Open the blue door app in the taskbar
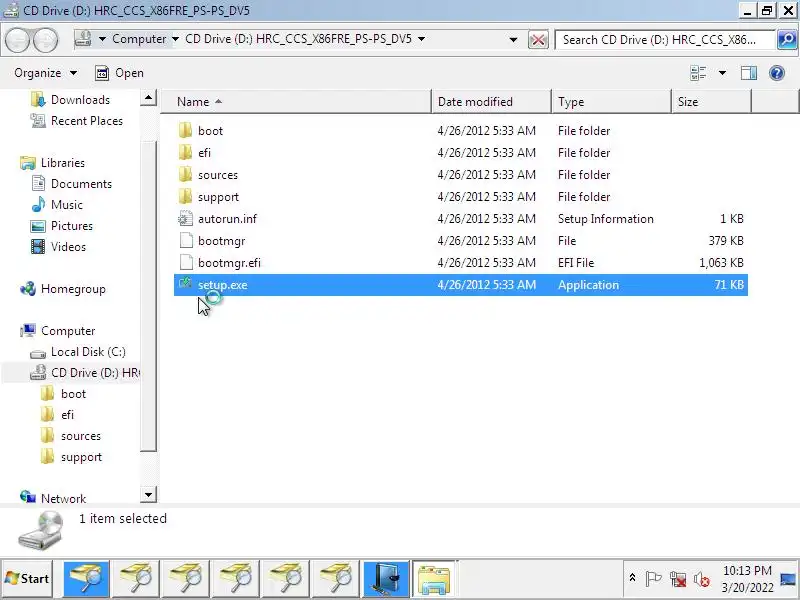The height and width of the screenshot is (600, 800). (x=386, y=579)
